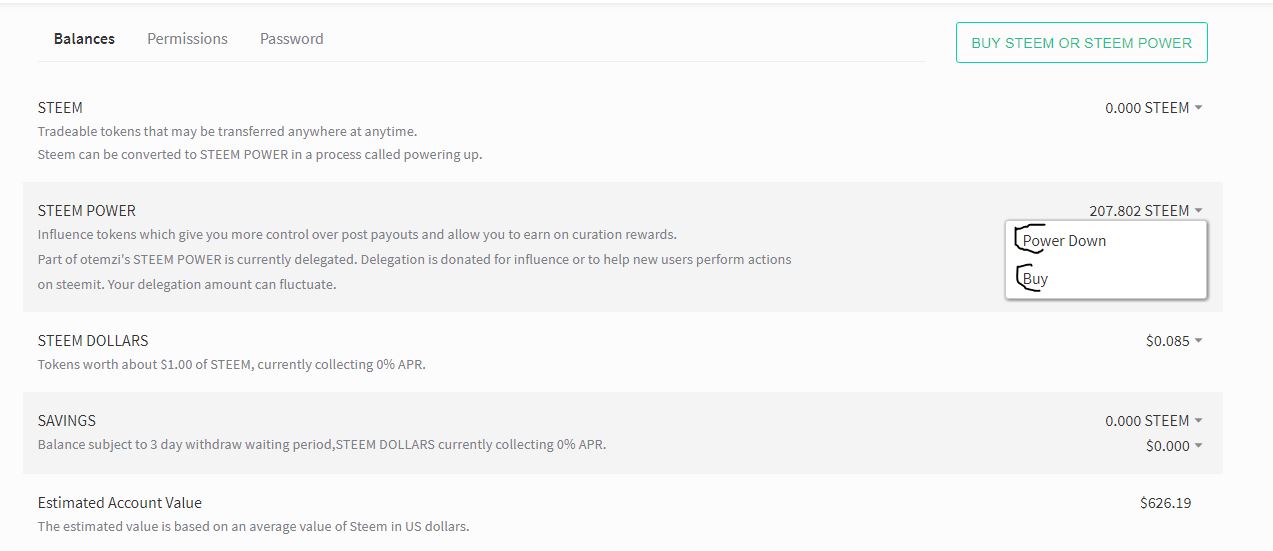Screen dimensions: 1273x551
Task: Select the Balances tab
Action: (x=84, y=39)
